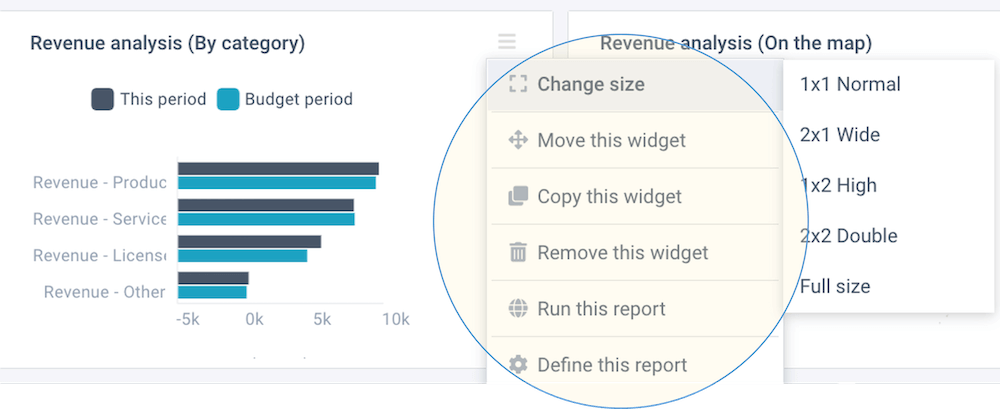Screen dimensions: 1000x409
Task: Click the gear icon for Define report
Action: 518,365
